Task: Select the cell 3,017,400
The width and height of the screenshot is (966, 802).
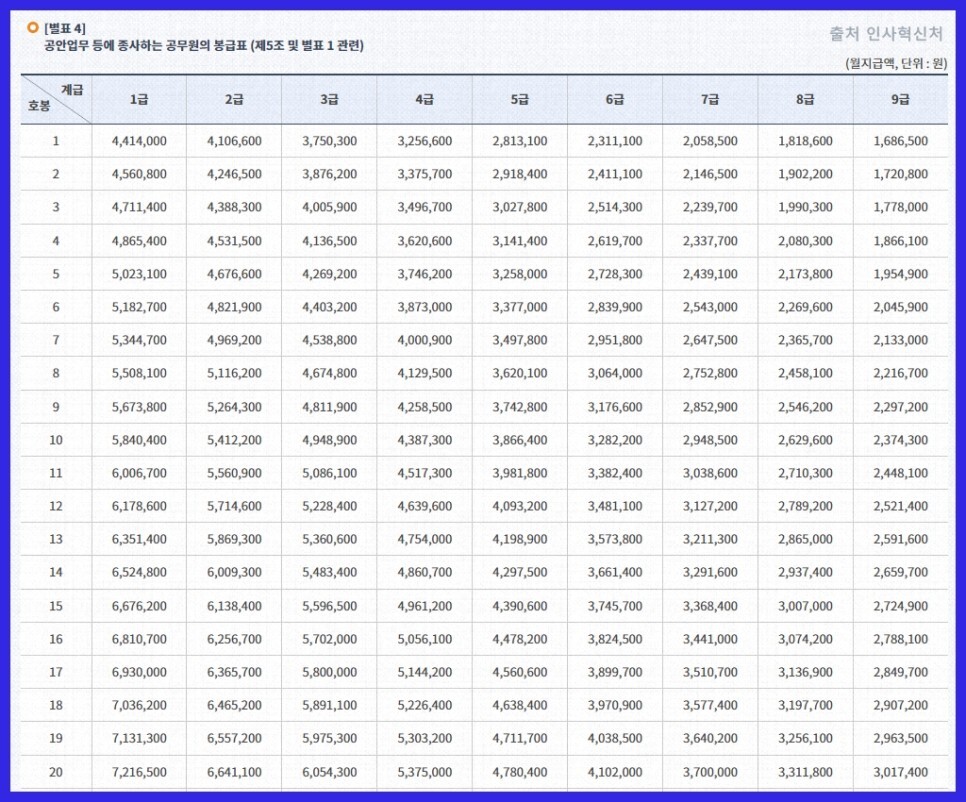Action: 900,772
